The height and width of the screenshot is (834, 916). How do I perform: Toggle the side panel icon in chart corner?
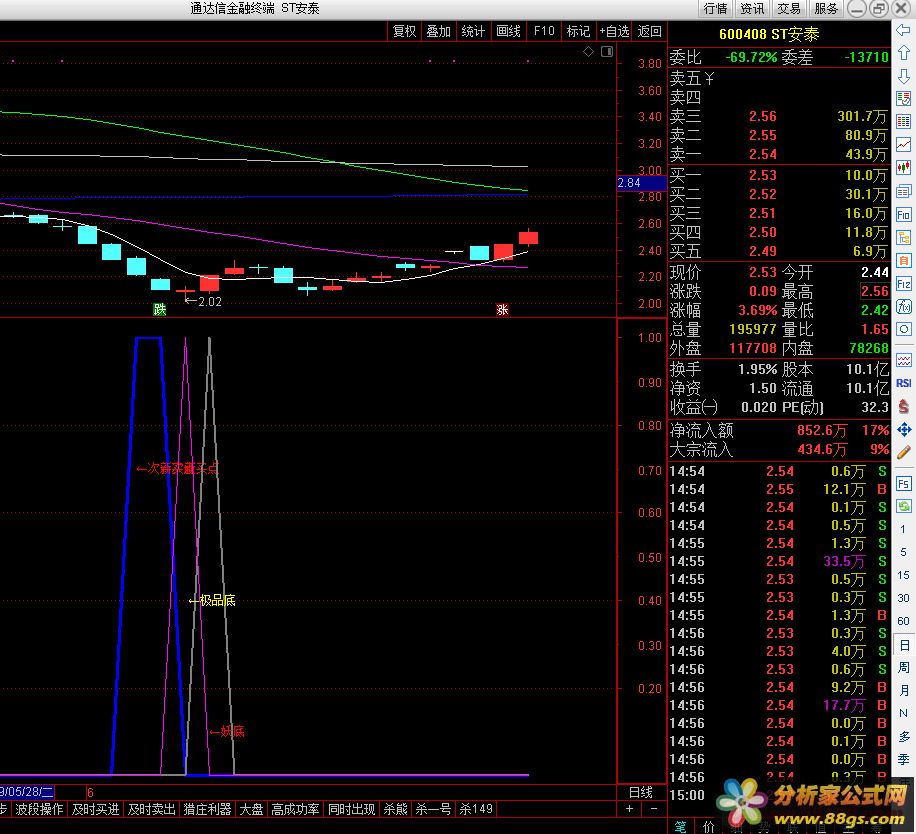pyautogui.click(x=607, y=51)
